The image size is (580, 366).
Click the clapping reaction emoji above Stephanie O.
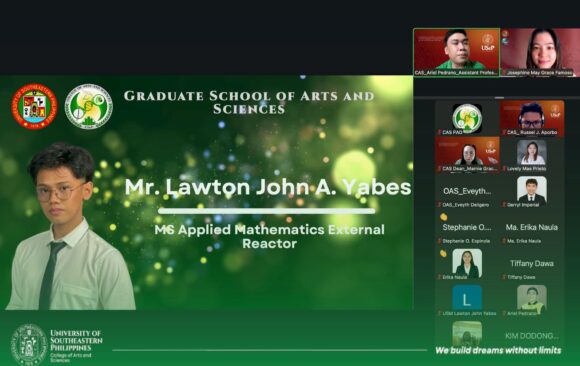(x=444, y=217)
